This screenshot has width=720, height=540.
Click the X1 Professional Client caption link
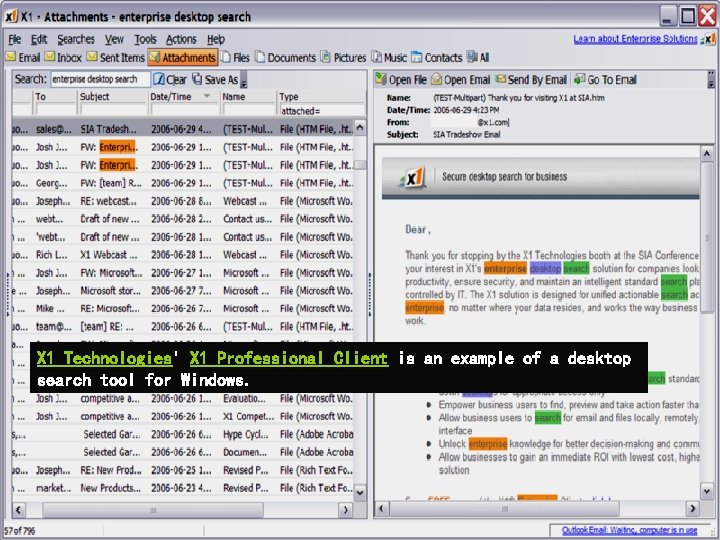[289, 358]
